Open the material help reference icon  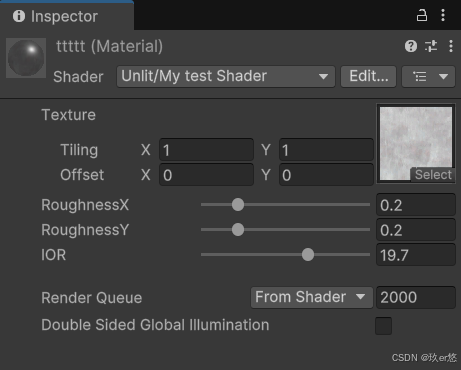(411, 46)
